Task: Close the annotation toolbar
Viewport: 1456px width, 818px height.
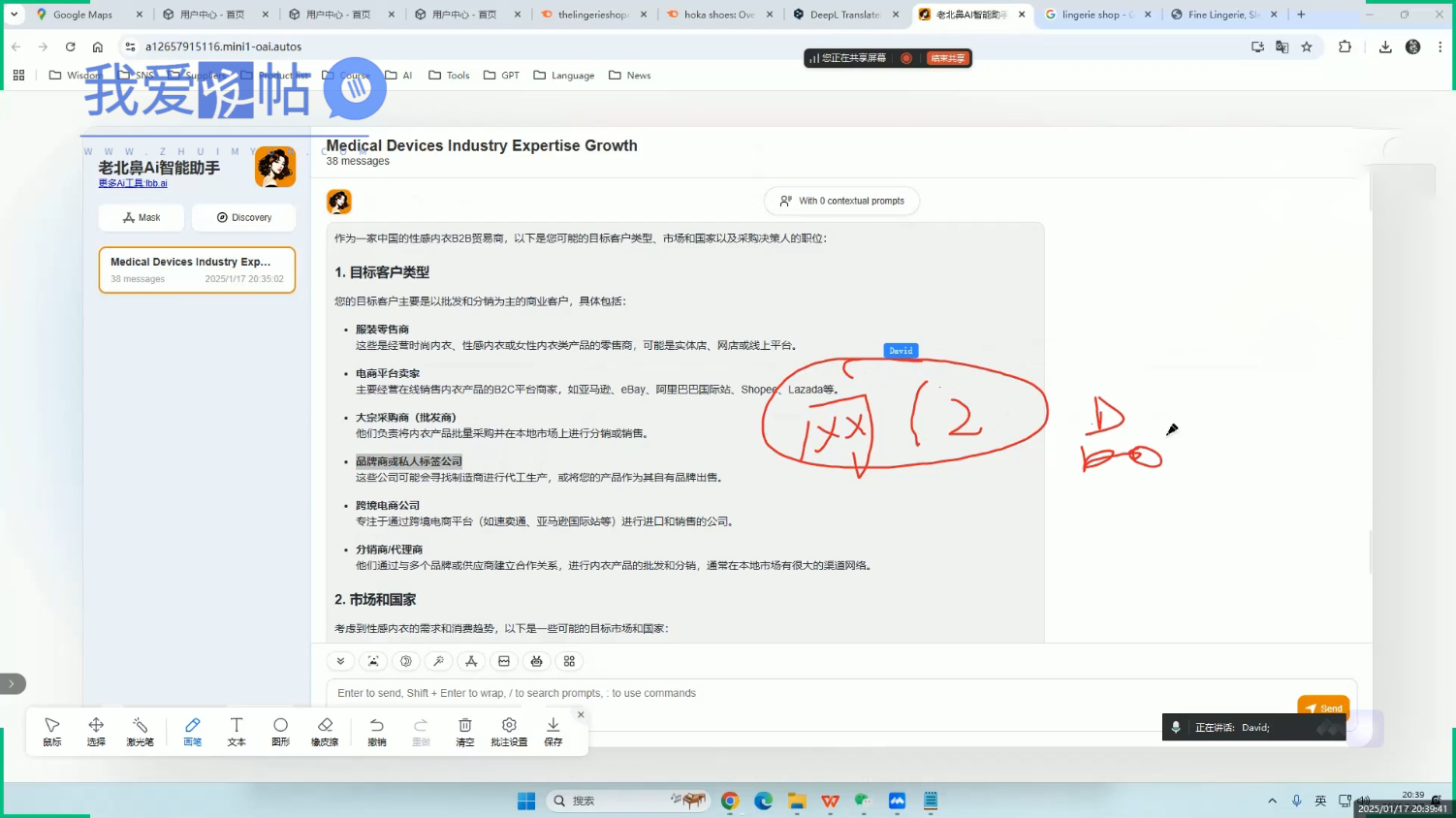Action: 581,715
